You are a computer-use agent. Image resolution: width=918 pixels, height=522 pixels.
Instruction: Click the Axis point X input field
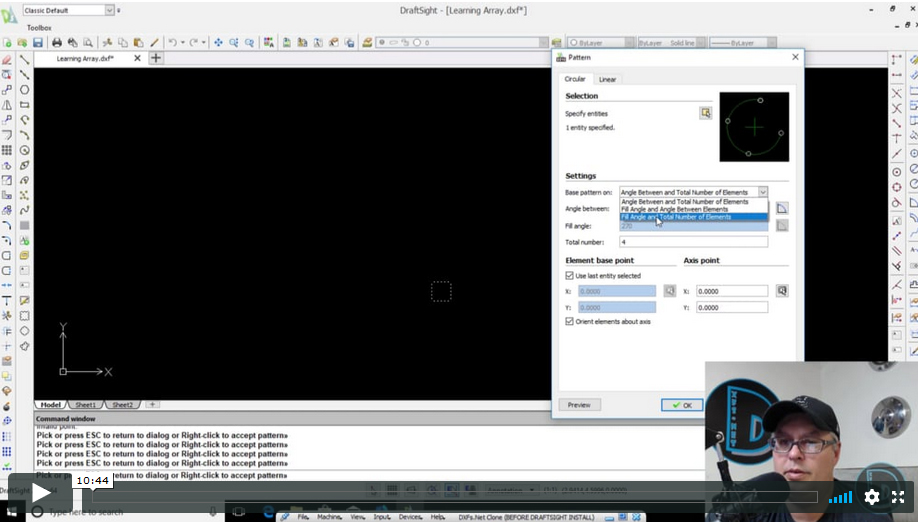[x=732, y=291]
